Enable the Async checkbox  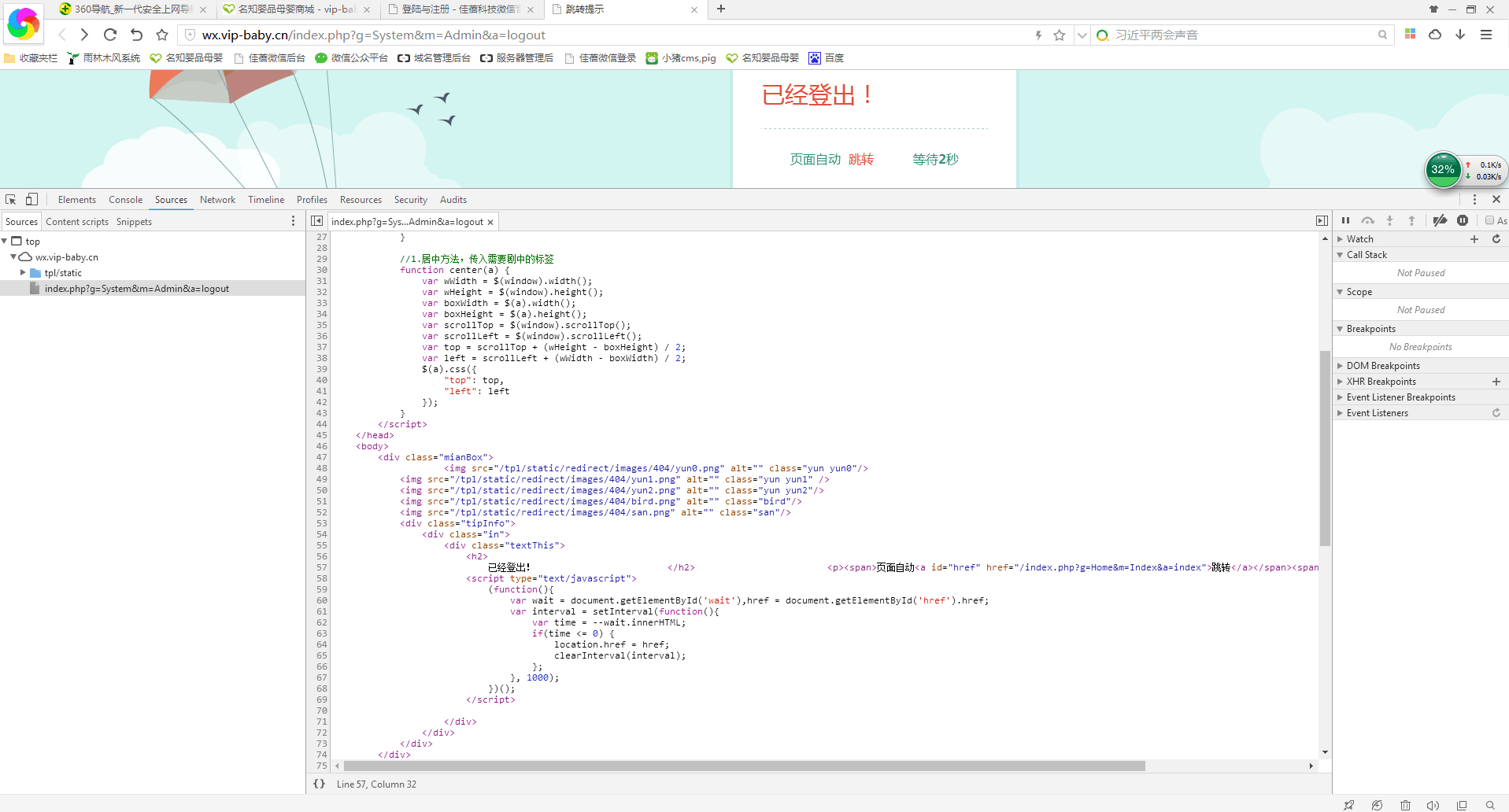(x=1489, y=221)
